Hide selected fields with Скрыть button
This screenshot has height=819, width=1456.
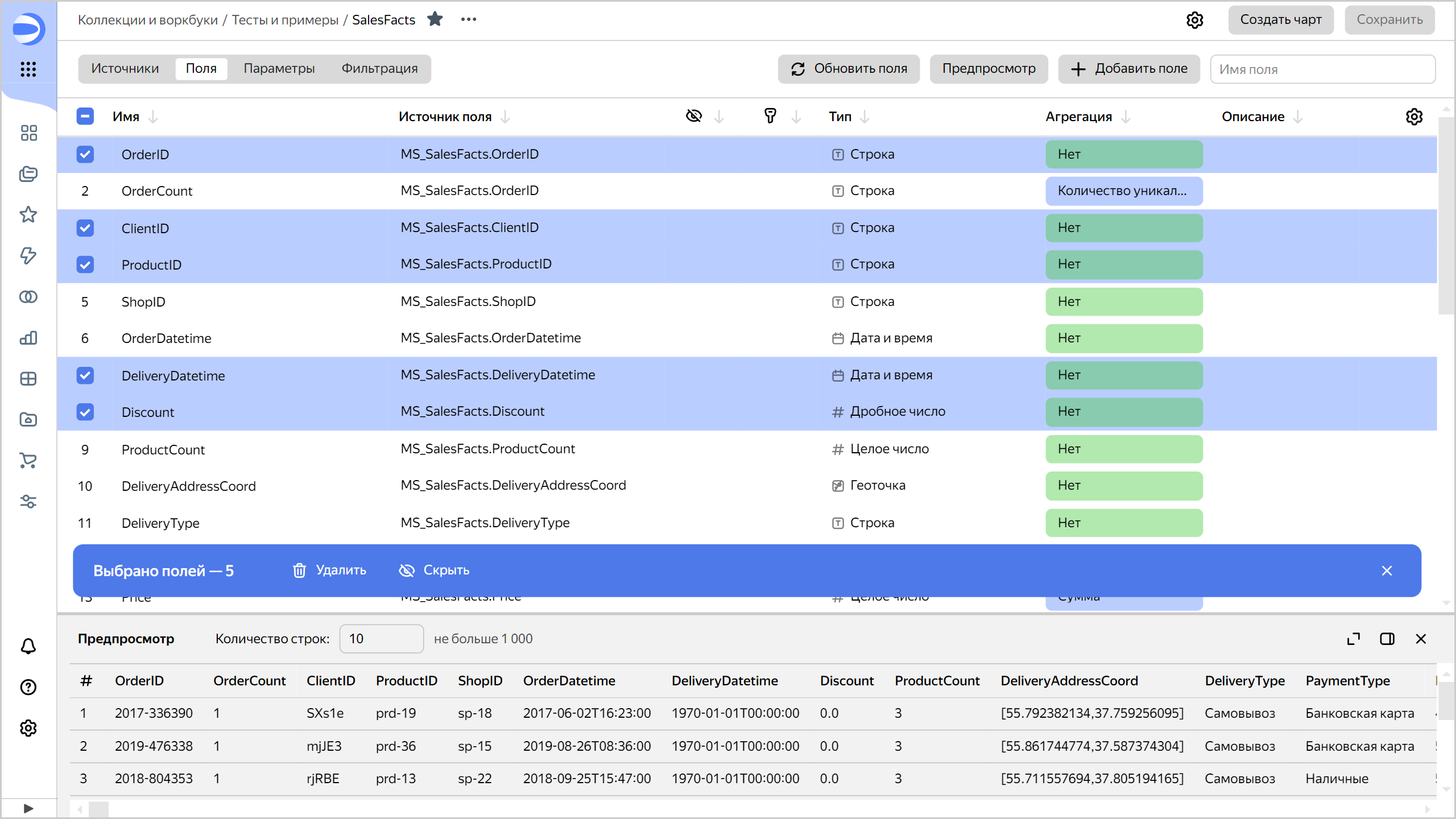(x=434, y=570)
